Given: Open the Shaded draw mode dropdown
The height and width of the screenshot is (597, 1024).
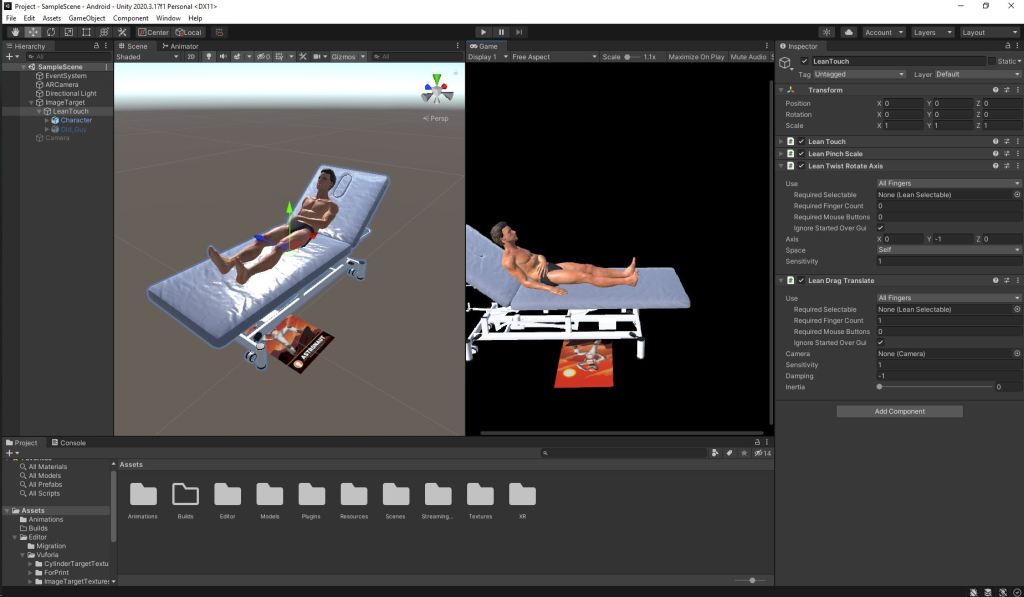Looking at the screenshot, I should tap(147, 57).
